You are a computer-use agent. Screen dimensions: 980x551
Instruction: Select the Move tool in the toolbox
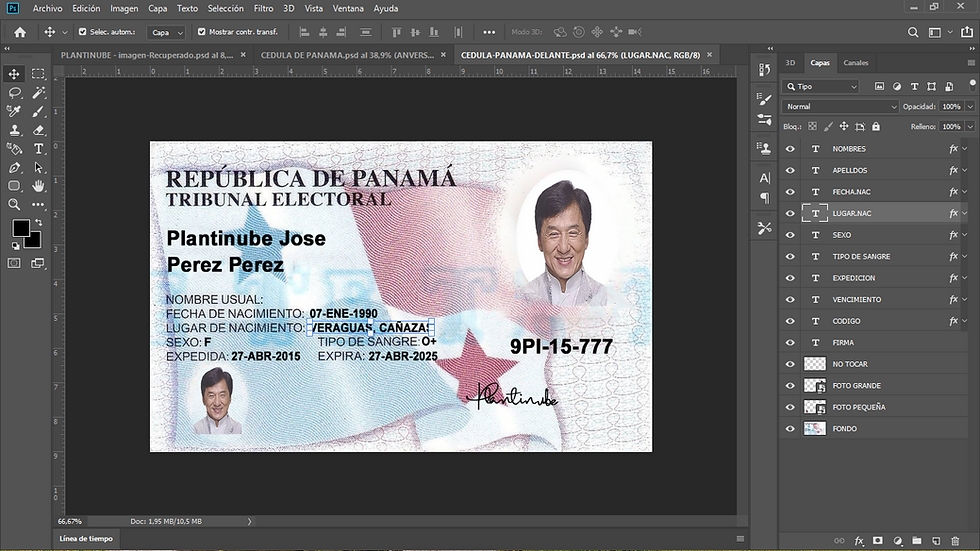(14, 74)
